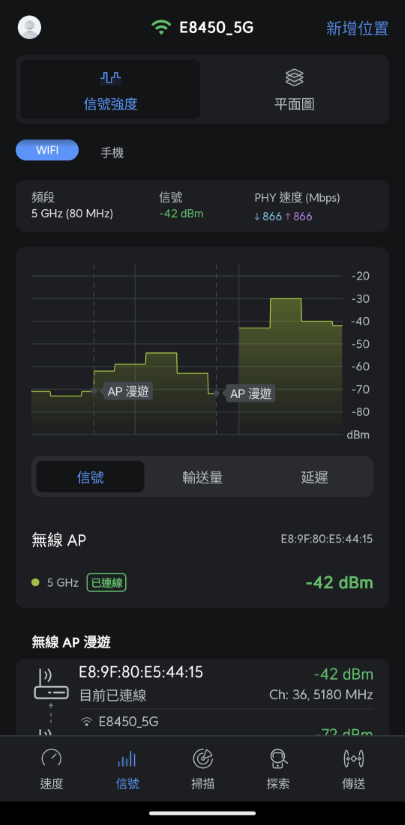Tap the 目前已連線 status text
Viewport: 405px width, 825px height.
(x=113, y=695)
